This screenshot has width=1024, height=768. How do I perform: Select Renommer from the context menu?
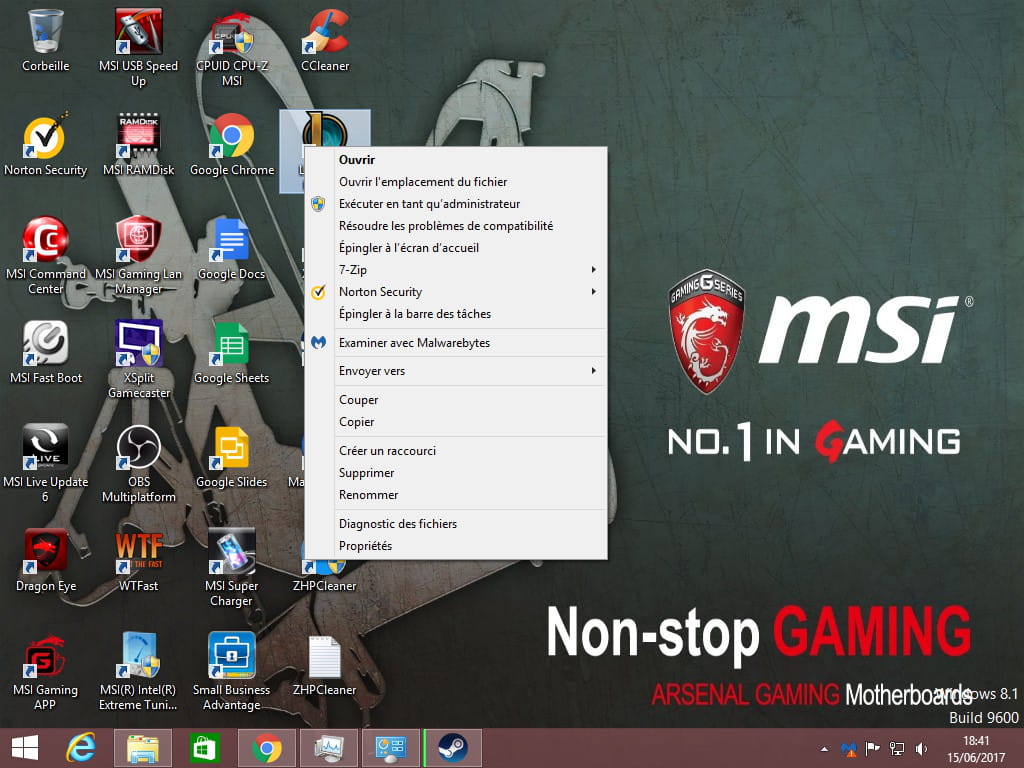(x=456, y=495)
